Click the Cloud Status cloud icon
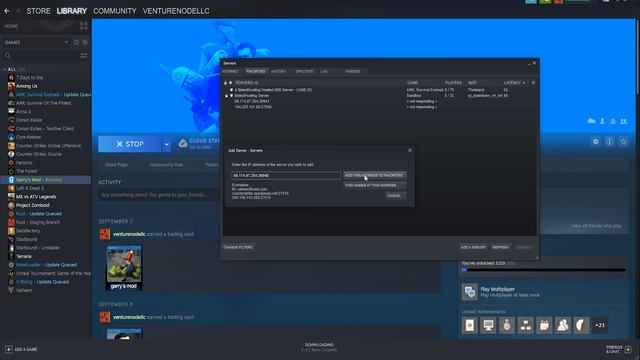The width and height of the screenshot is (640, 360). click(183, 143)
